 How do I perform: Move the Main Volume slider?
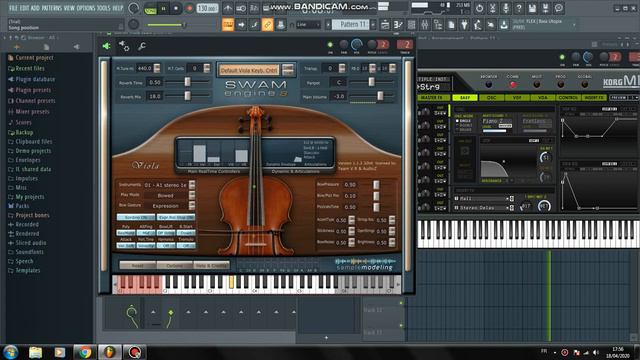(380, 96)
